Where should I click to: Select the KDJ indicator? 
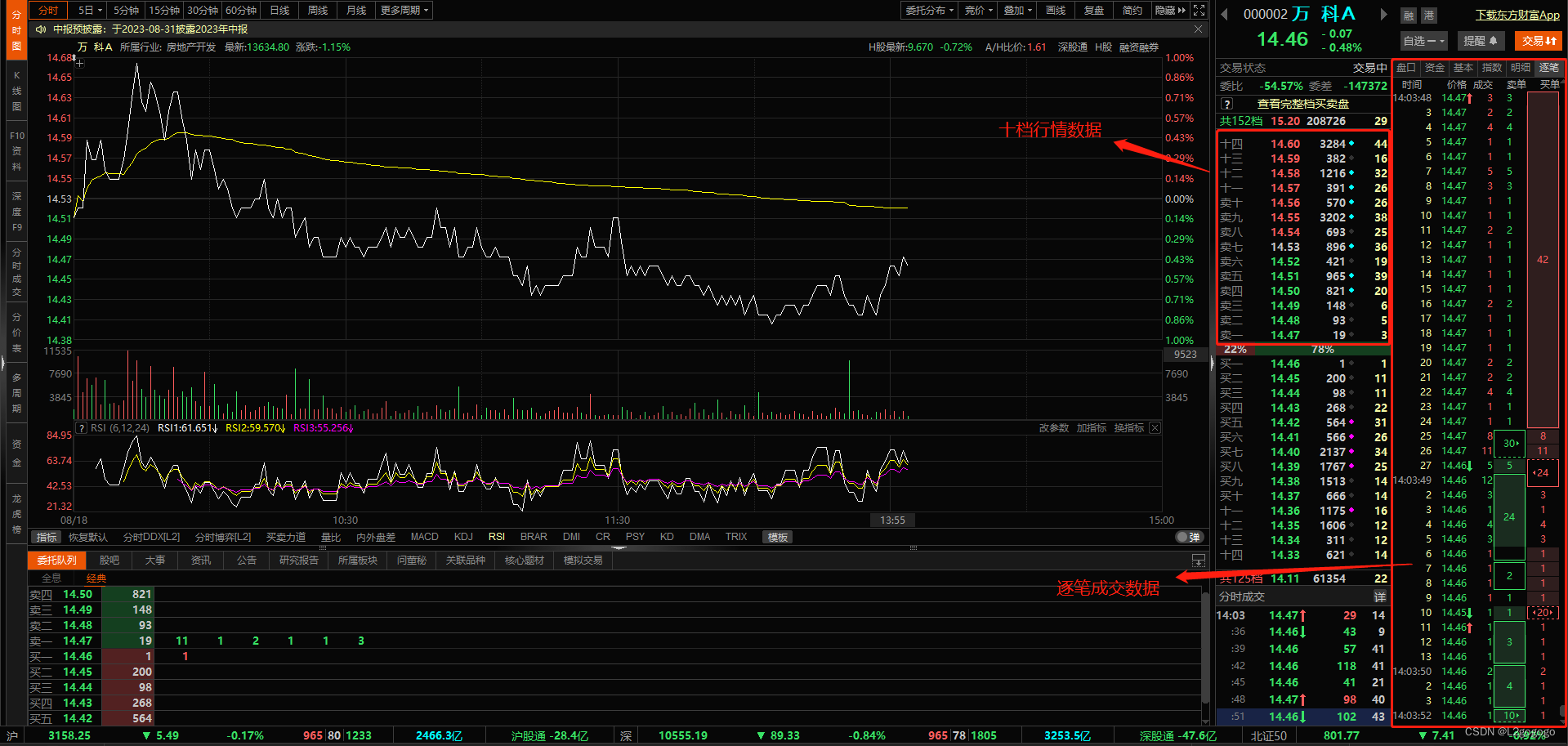(x=463, y=537)
